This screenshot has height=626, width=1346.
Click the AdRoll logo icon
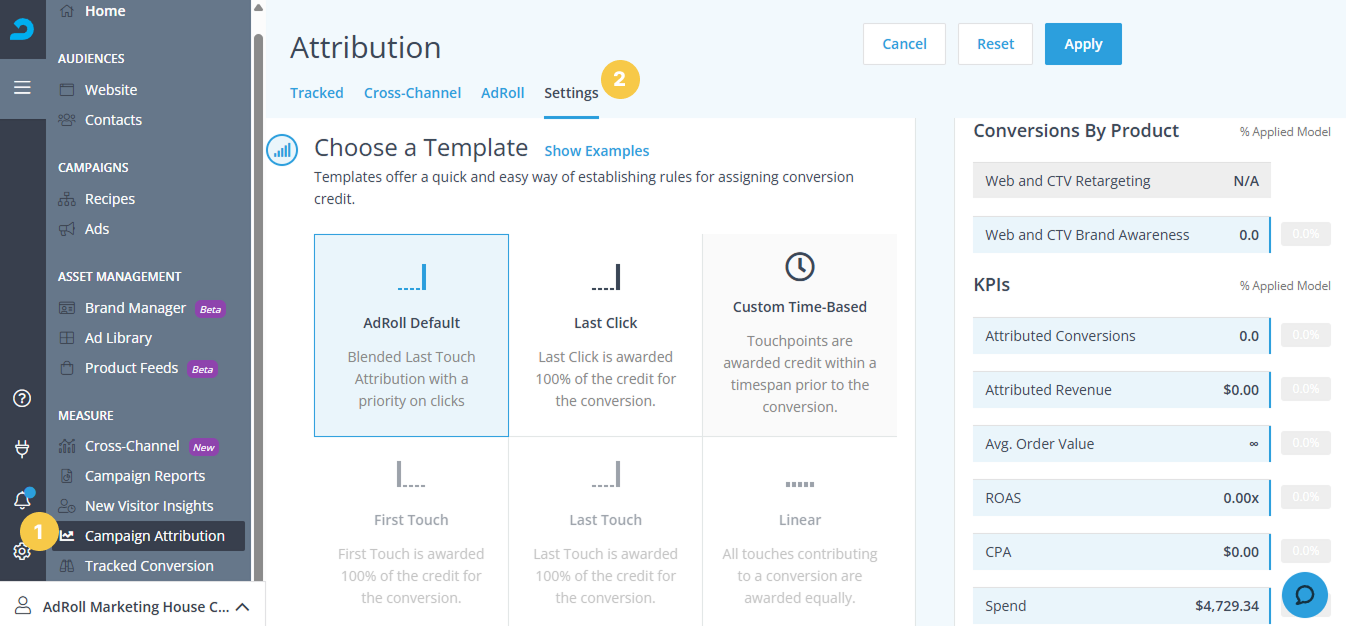22,30
